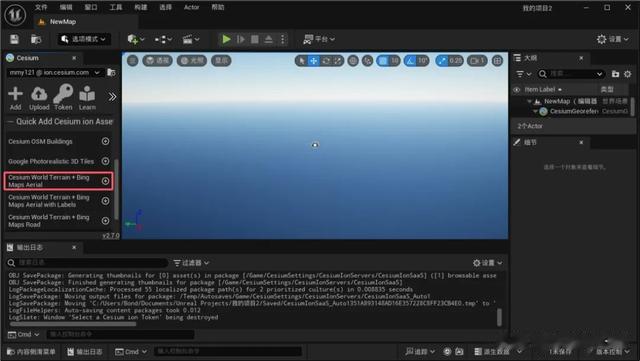640x361 pixels.
Task: Toggle world/local coordinate space globe icon
Action: pyautogui.click(x=353, y=61)
